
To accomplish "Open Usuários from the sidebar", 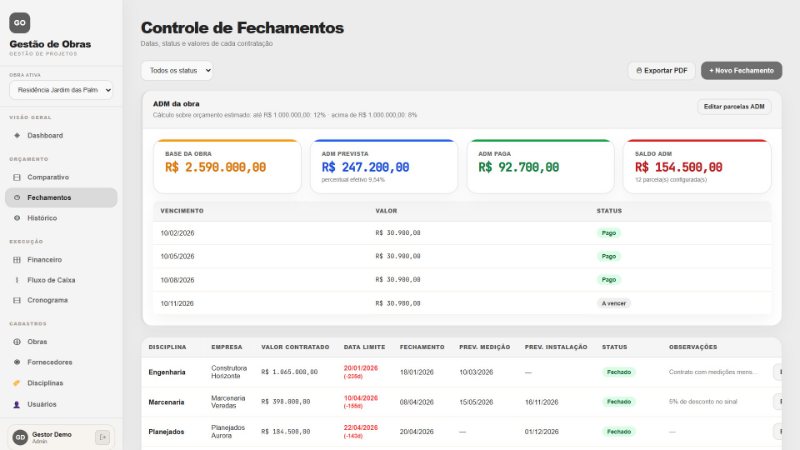I will pyautogui.click(x=61, y=404).
